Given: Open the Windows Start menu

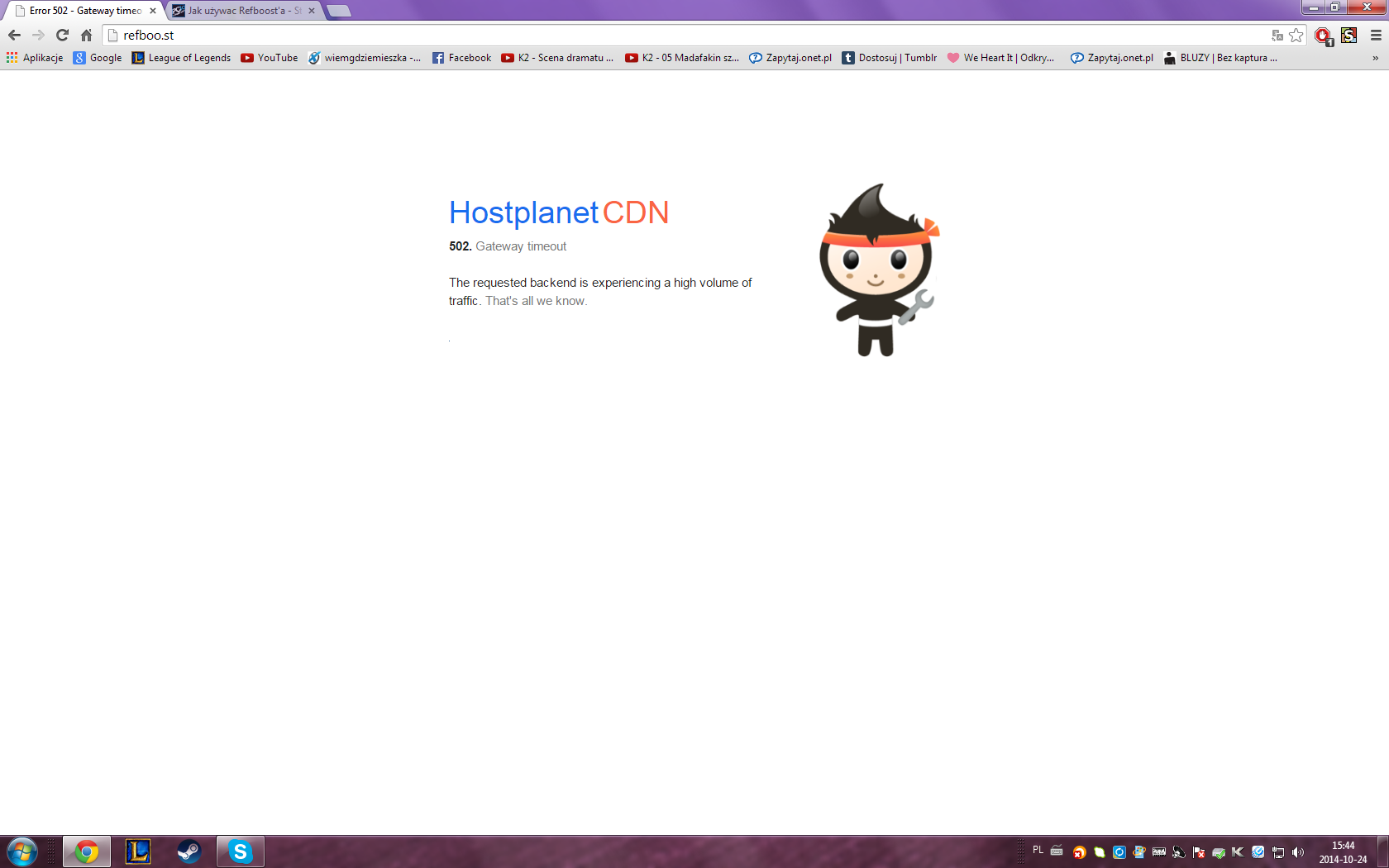Looking at the screenshot, I should click(x=22, y=851).
